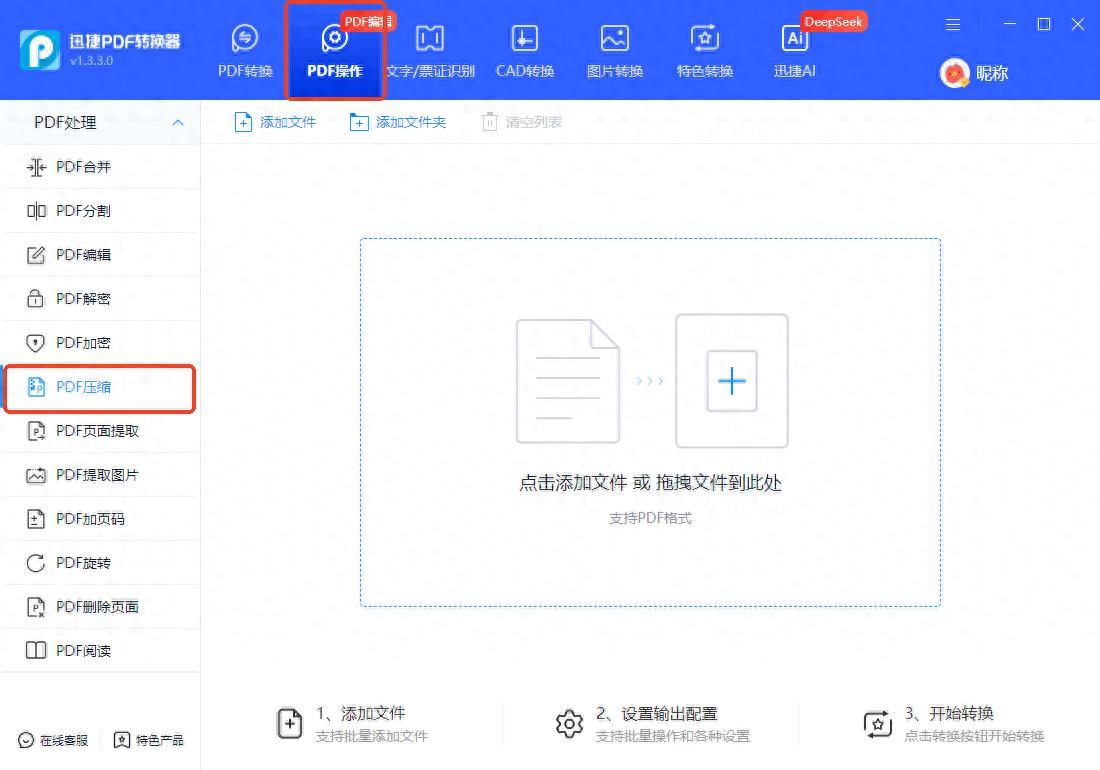The width and height of the screenshot is (1100, 770).
Task: Click the plus box to add file
Action: [x=732, y=381]
